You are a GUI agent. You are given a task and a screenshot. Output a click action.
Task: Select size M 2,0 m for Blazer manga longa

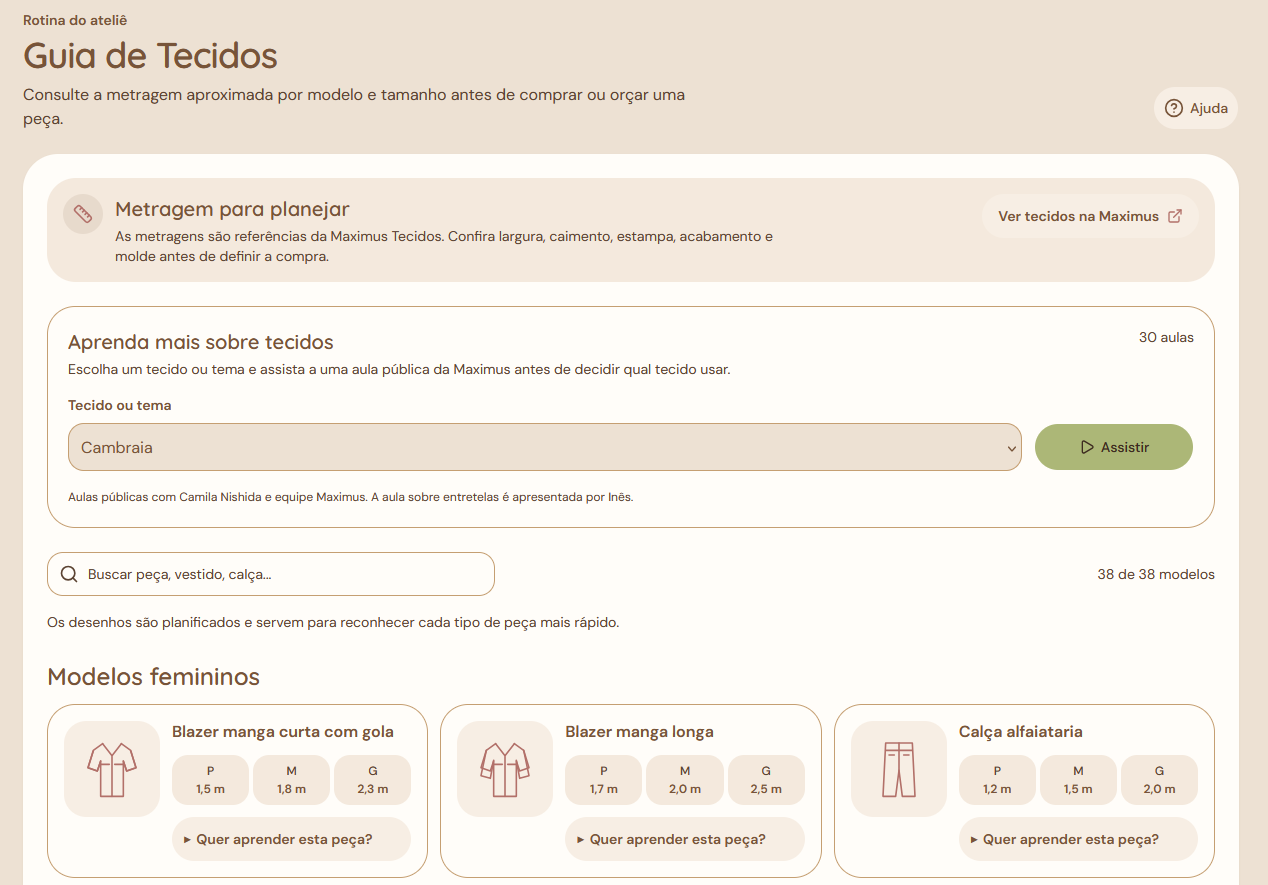[x=685, y=780]
